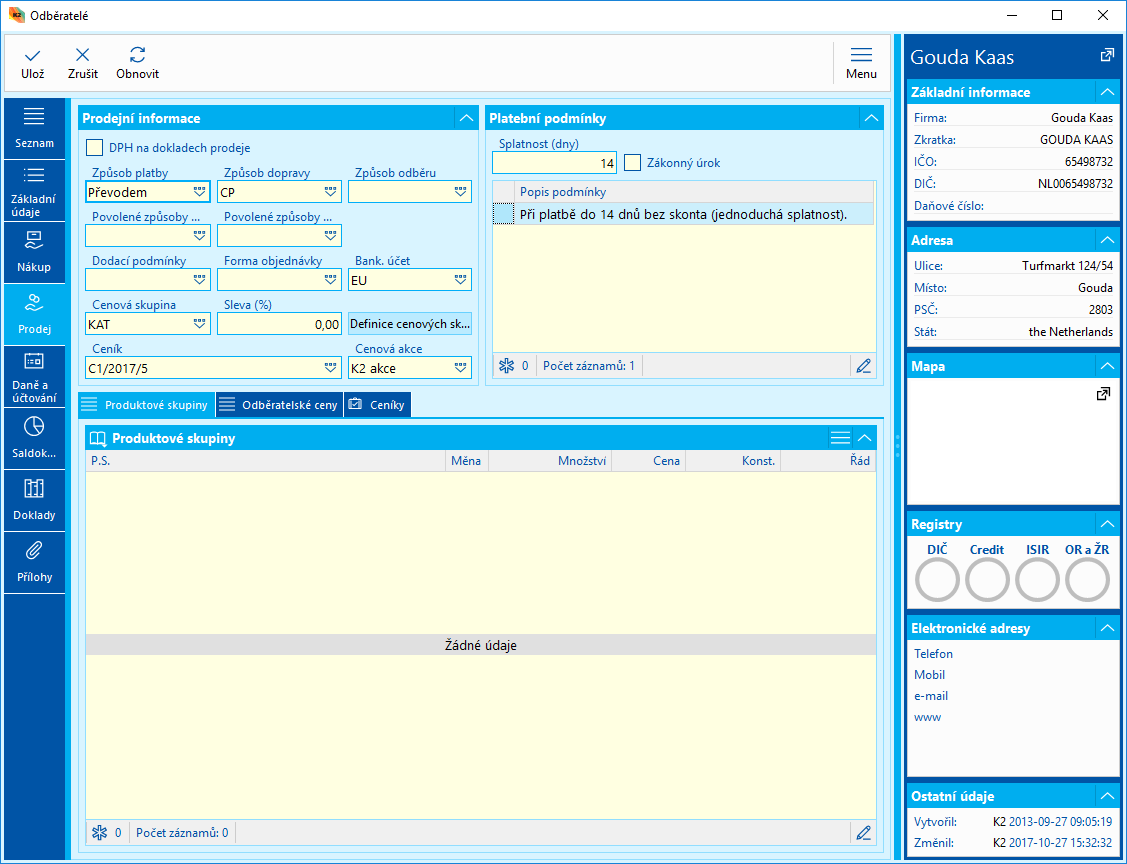This screenshot has width=1127, height=864.
Task: Open the Způsob dopravy dropdown
Action: [x=330, y=192]
